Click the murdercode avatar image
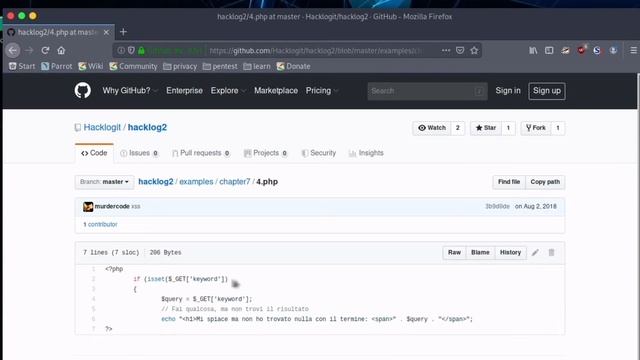640x360 pixels. pos(88,207)
